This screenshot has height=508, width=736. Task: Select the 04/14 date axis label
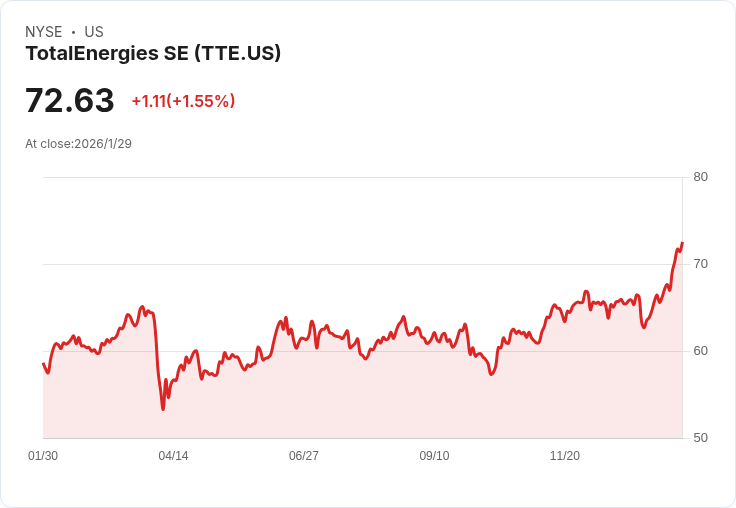coord(173,456)
